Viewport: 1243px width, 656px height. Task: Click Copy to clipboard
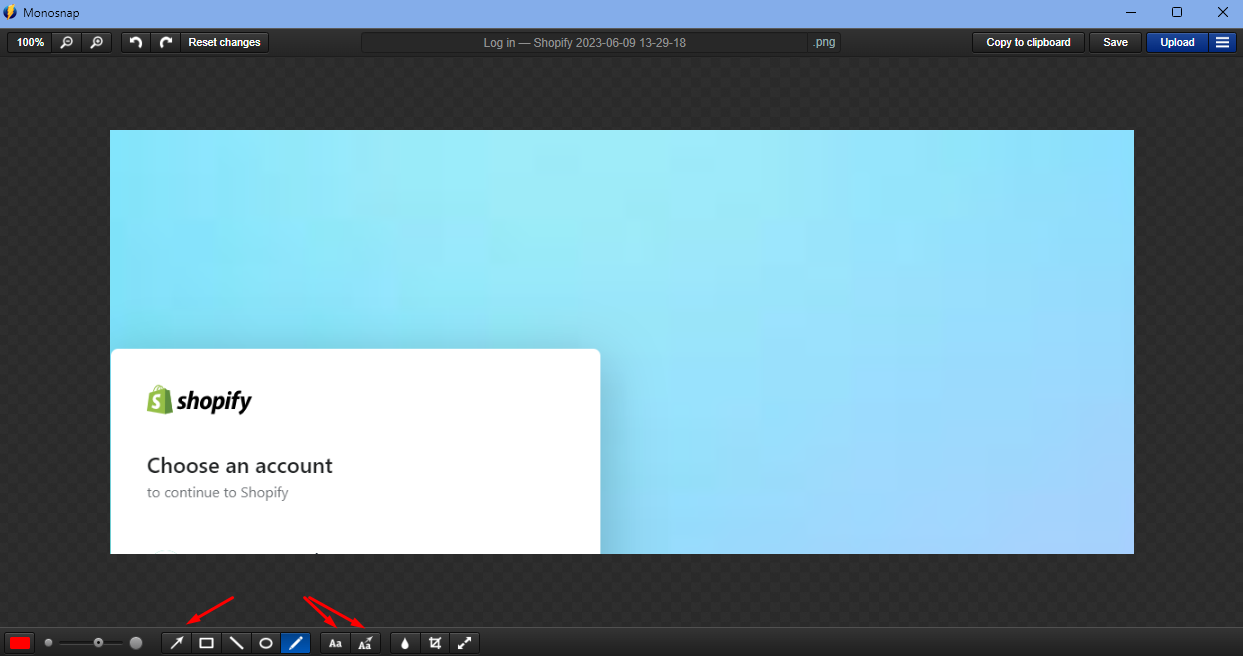point(1028,42)
